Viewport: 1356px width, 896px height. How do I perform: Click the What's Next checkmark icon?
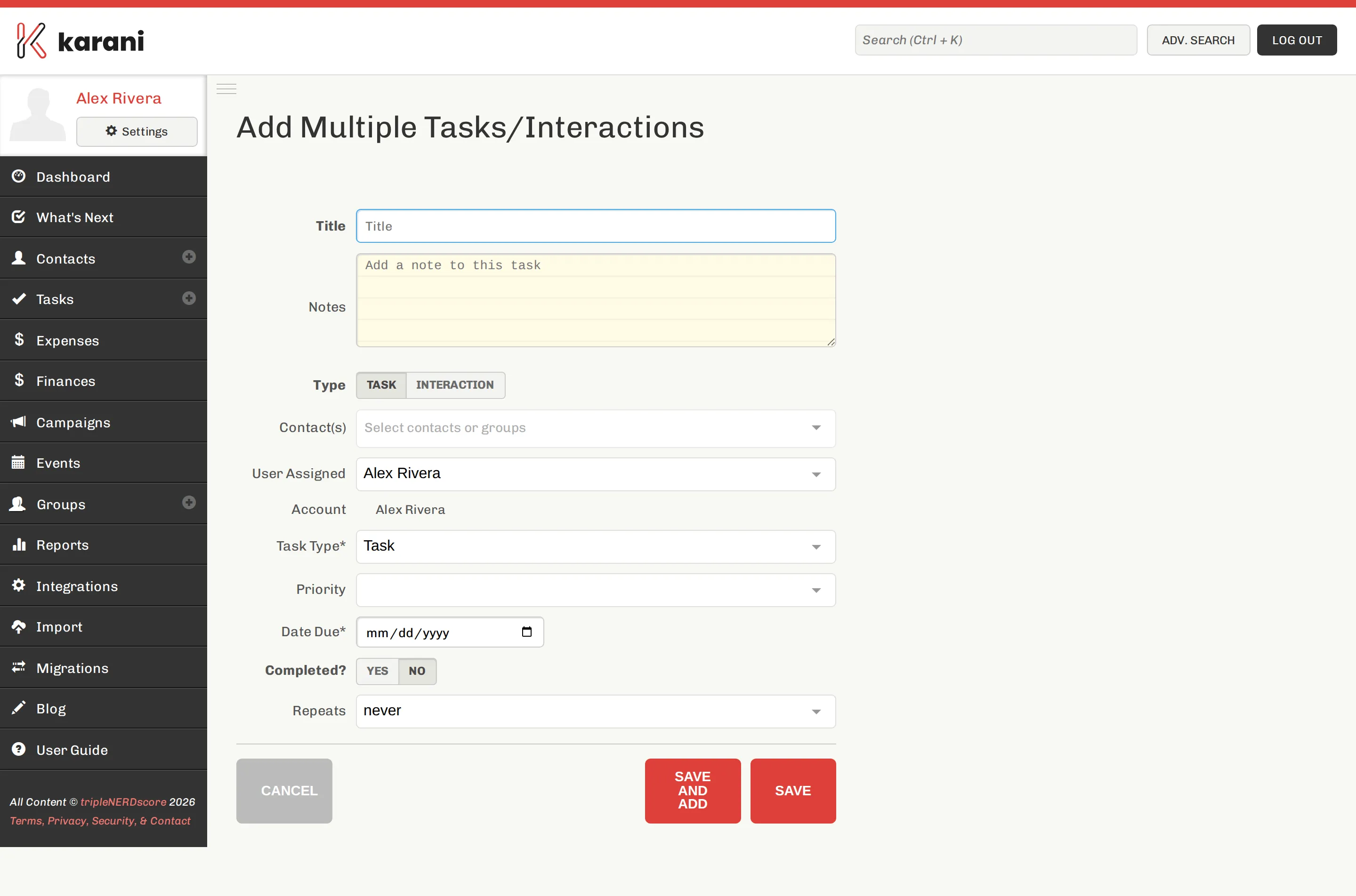point(19,216)
